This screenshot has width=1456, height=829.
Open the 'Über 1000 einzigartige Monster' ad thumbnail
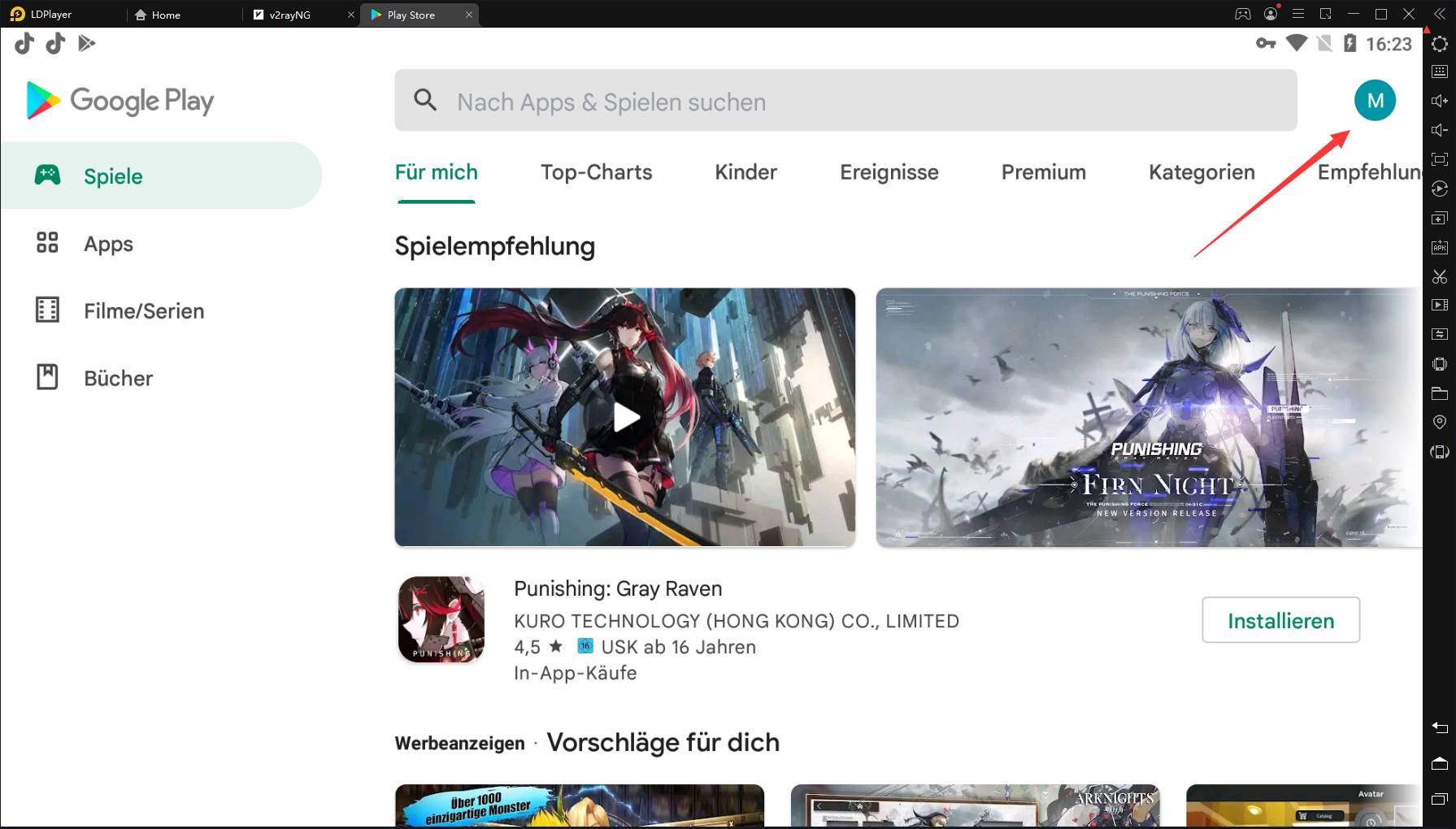pos(580,806)
